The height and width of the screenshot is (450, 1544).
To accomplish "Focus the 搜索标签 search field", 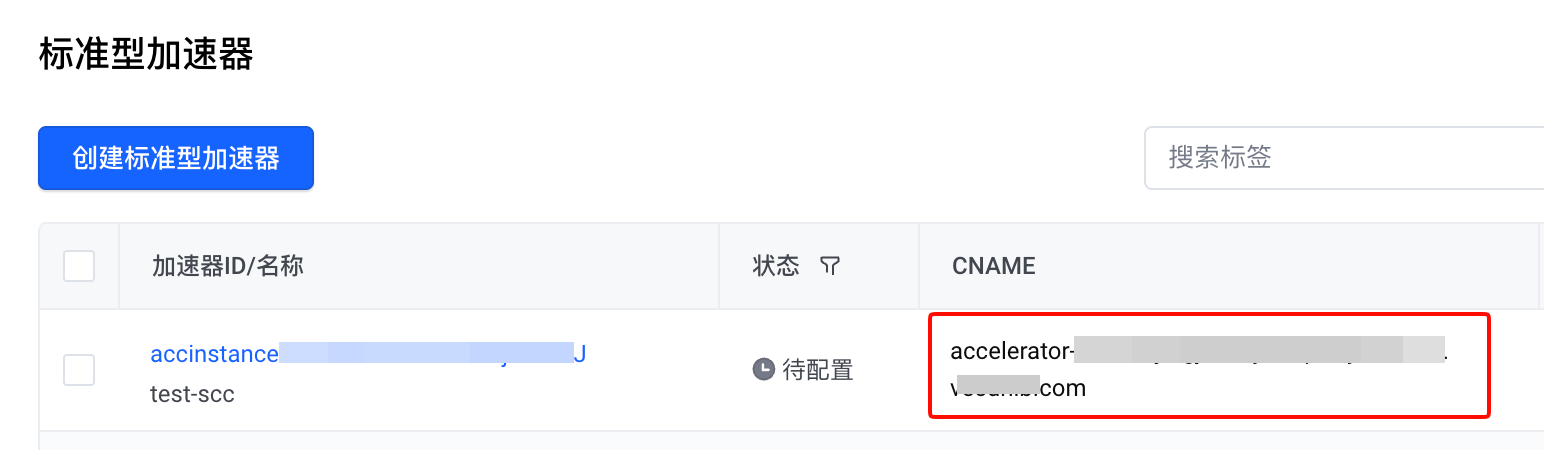I will point(1344,157).
